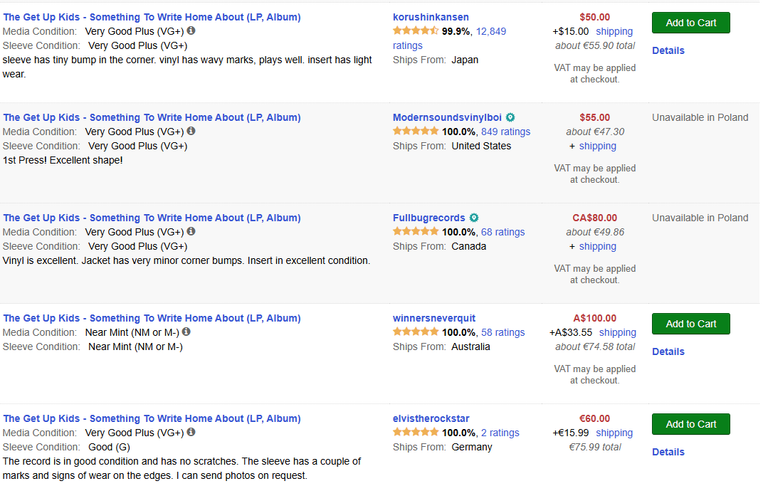Click verified badge icon beside Modernsoundsvinylboi
The height and width of the screenshot is (488, 768).
coord(510,118)
